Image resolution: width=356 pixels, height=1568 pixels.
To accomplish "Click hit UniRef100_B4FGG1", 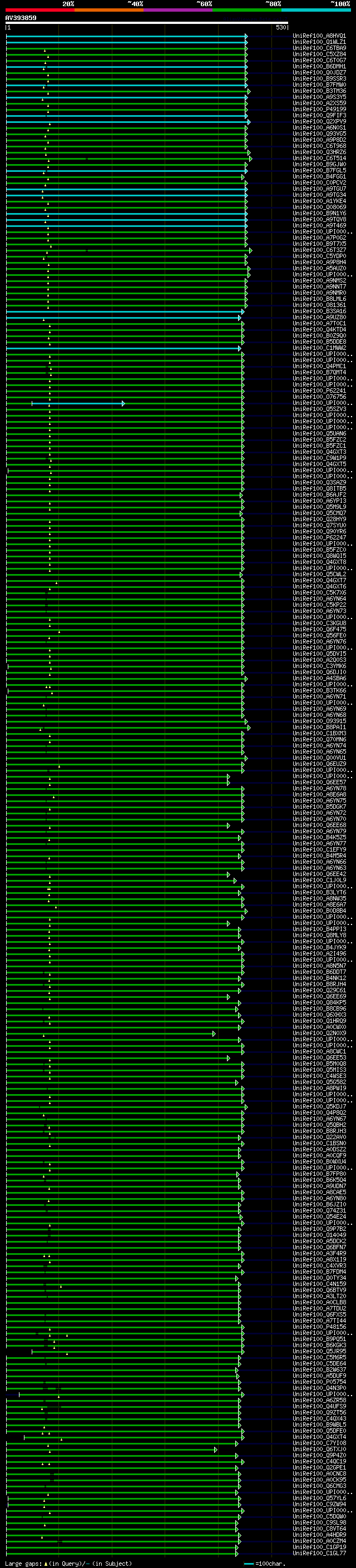I will pyautogui.click(x=319, y=176).
